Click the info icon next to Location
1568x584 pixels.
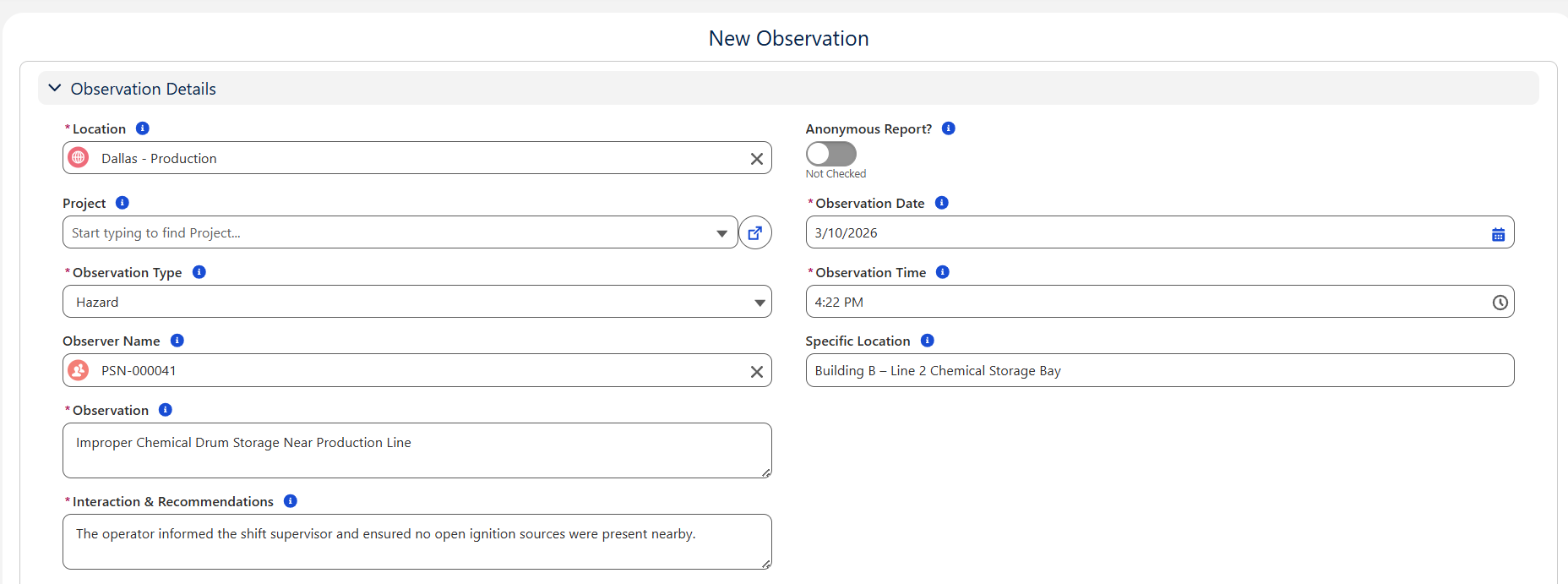coord(143,128)
